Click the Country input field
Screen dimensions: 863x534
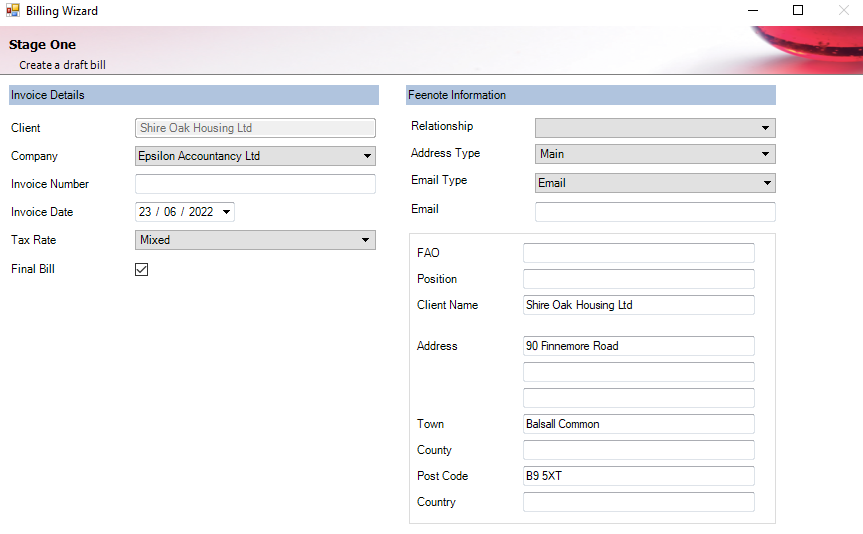[x=638, y=502]
